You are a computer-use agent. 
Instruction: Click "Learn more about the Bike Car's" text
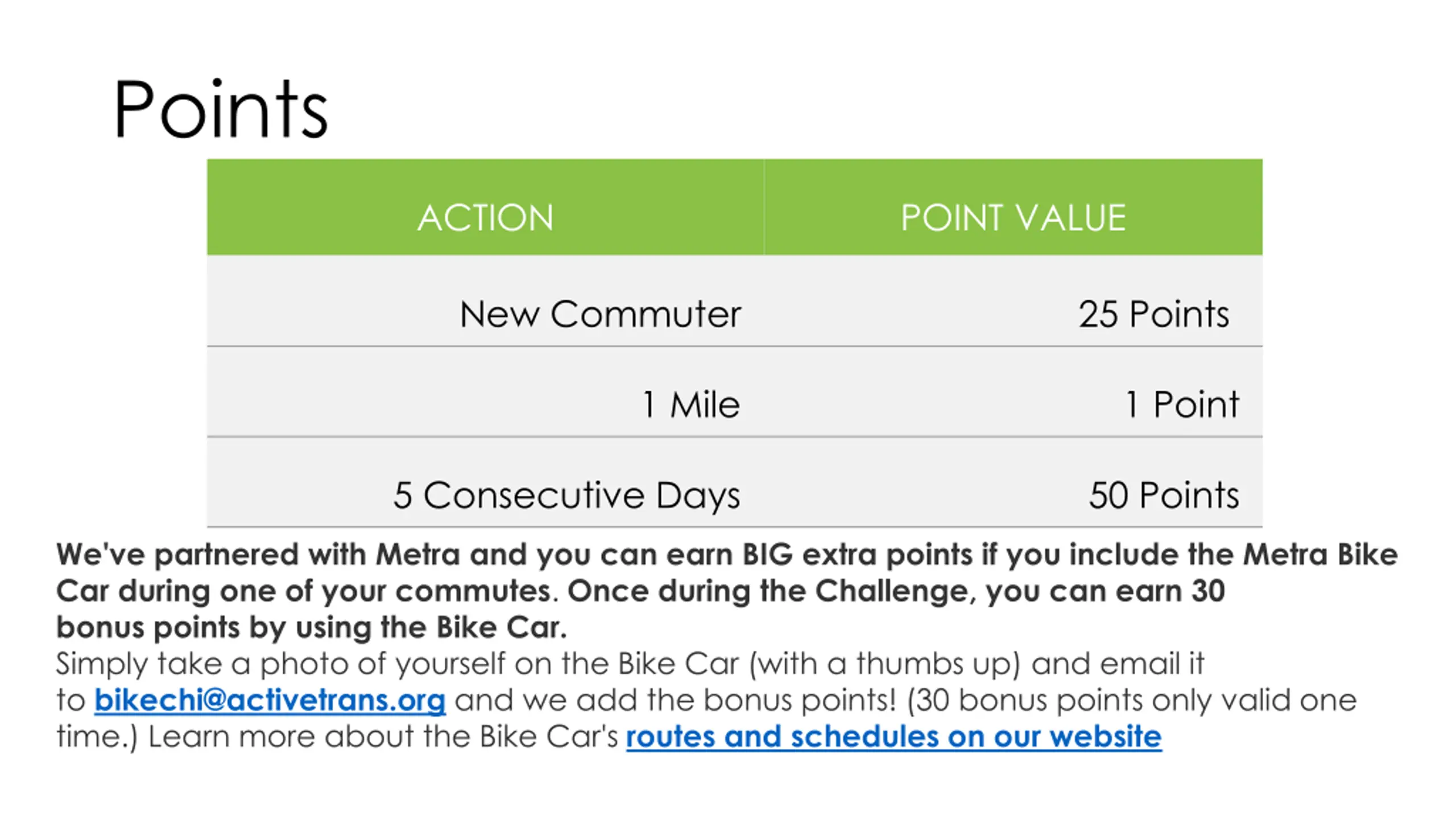(x=383, y=737)
